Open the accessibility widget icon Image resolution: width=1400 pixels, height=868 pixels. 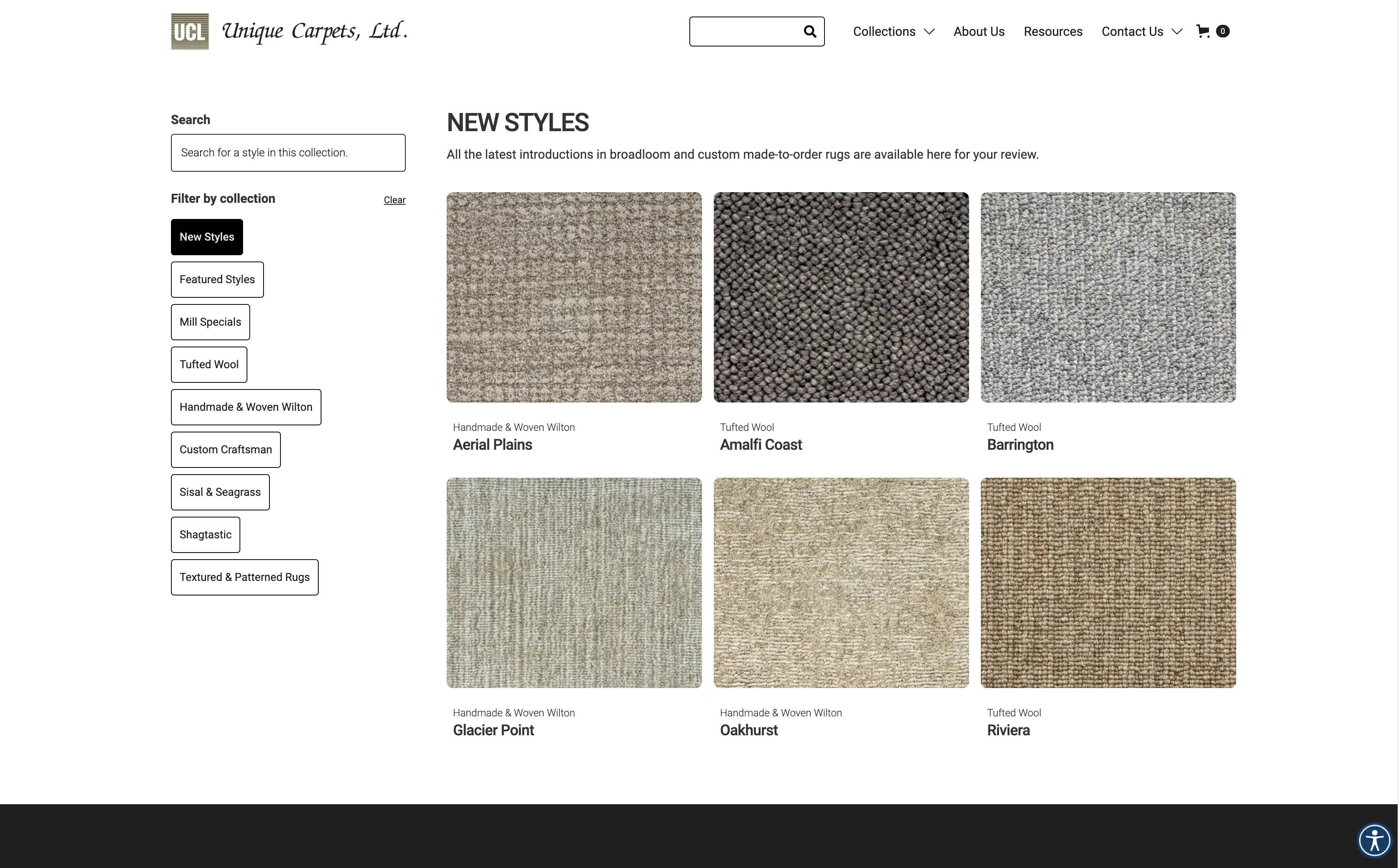point(1374,841)
